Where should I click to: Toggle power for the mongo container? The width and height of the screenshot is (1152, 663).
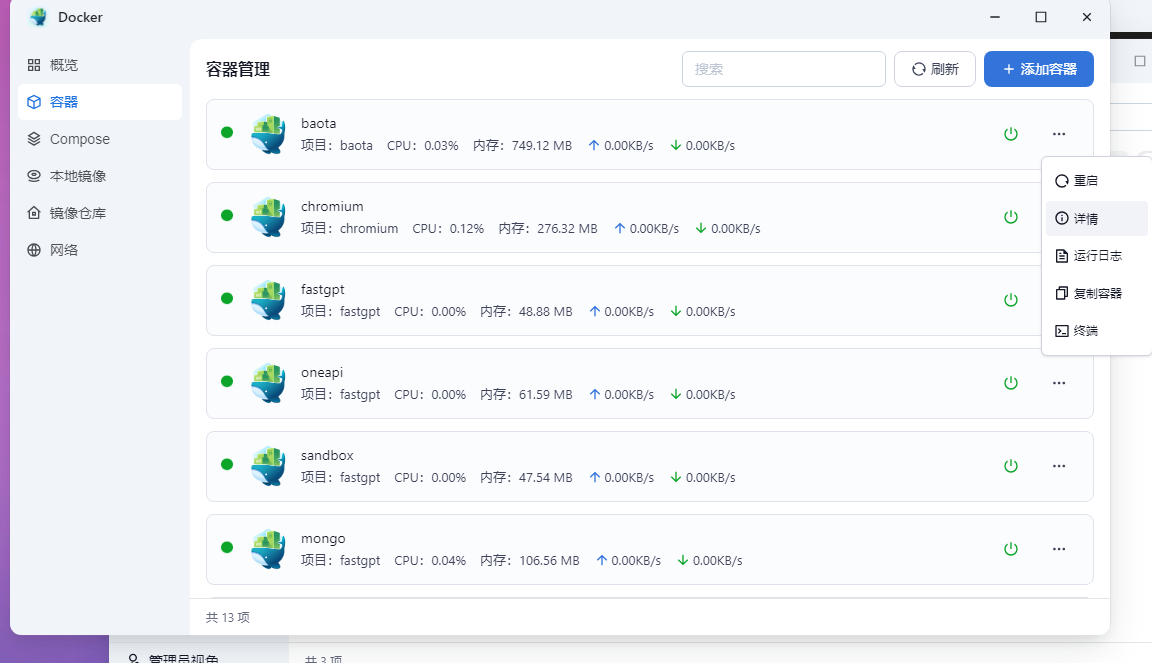(x=1011, y=549)
